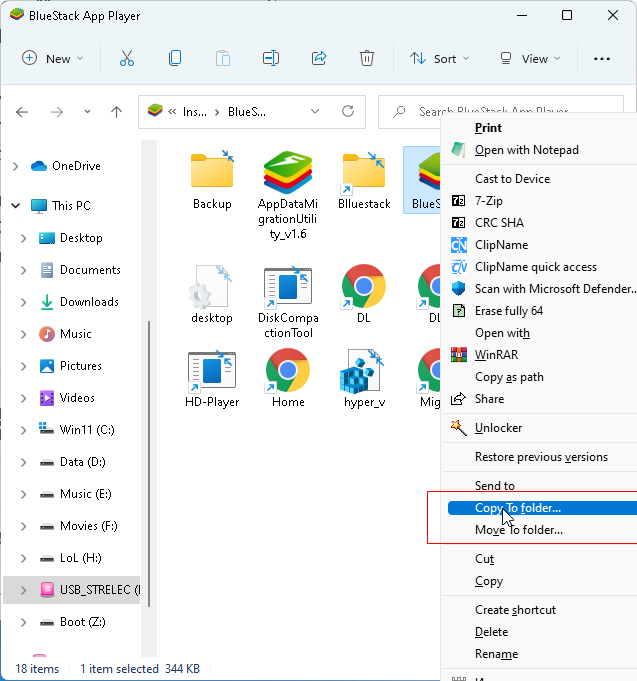Choose Move To folder...
The width and height of the screenshot is (637, 681).
[518, 530]
